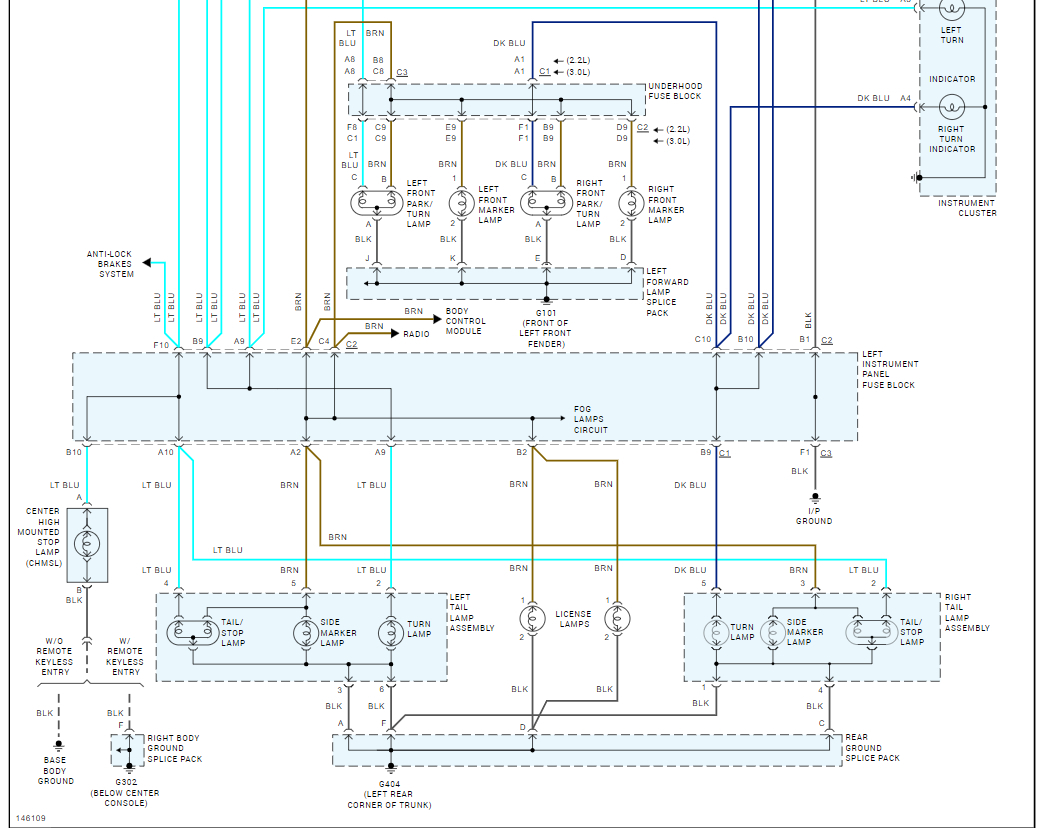The image size is (1044, 839).
Task: Select the left tail/stop lamp bulb symbol
Action: coord(193,633)
